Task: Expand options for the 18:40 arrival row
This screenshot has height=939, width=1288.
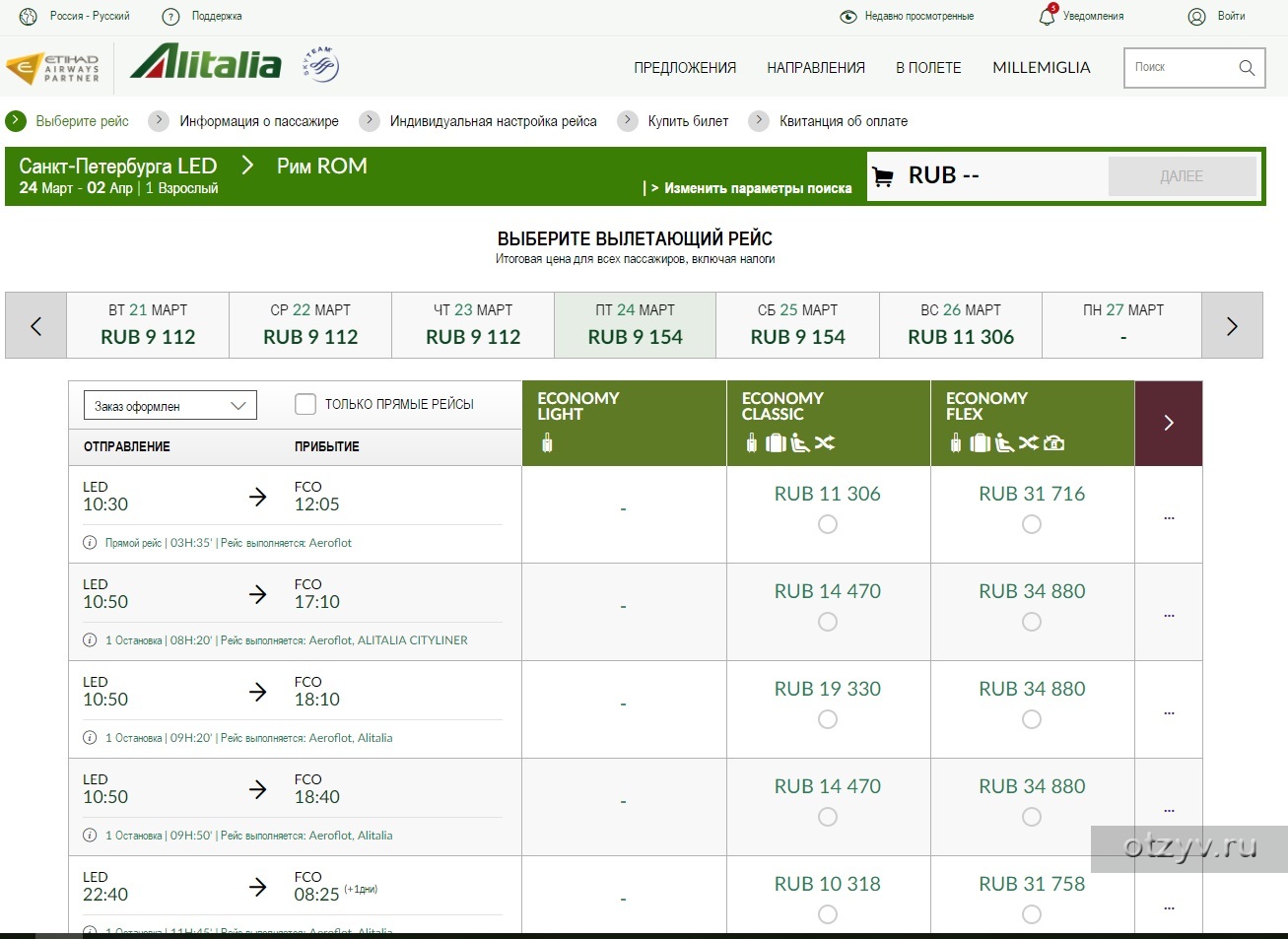Action: pyautogui.click(x=1169, y=809)
